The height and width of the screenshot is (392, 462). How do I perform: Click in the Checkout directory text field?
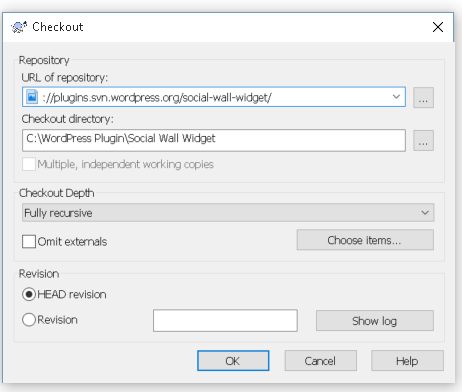[214, 140]
